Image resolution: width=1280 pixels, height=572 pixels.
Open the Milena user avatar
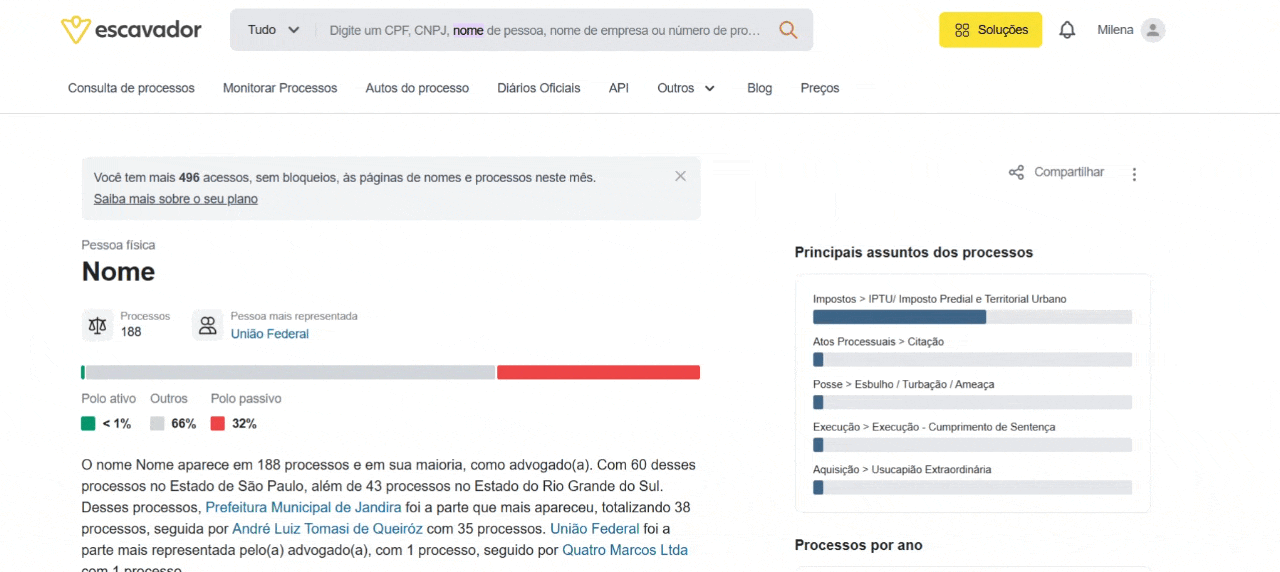click(x=1153, y=30)
